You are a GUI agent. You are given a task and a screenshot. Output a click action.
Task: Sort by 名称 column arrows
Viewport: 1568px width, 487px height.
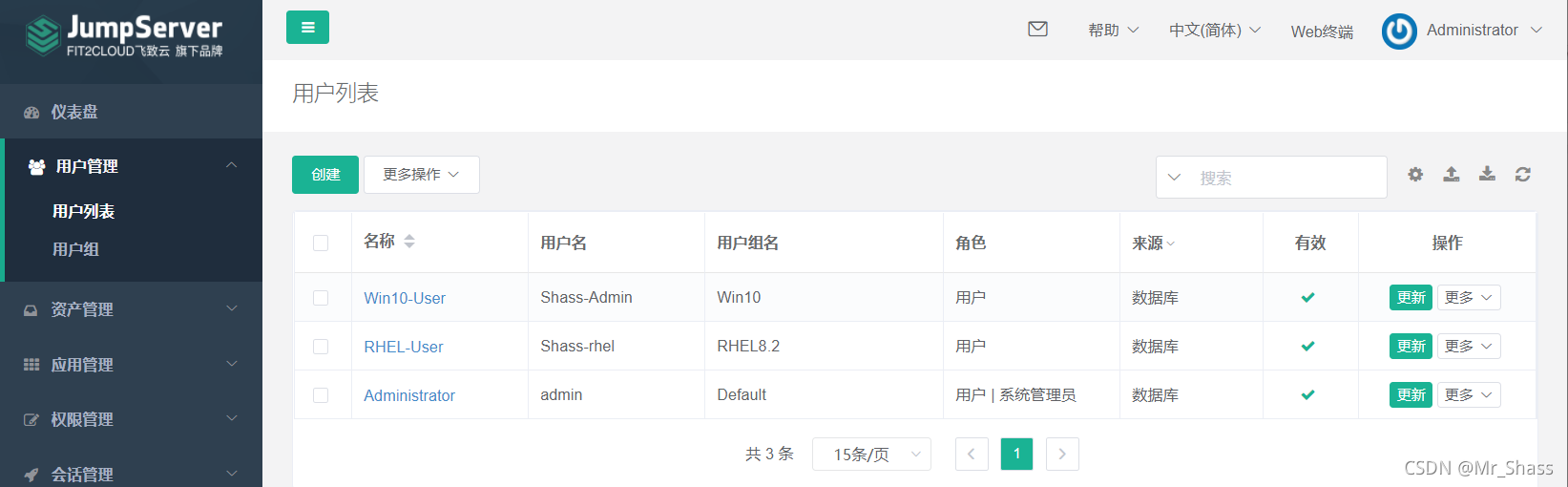(409, 242)
